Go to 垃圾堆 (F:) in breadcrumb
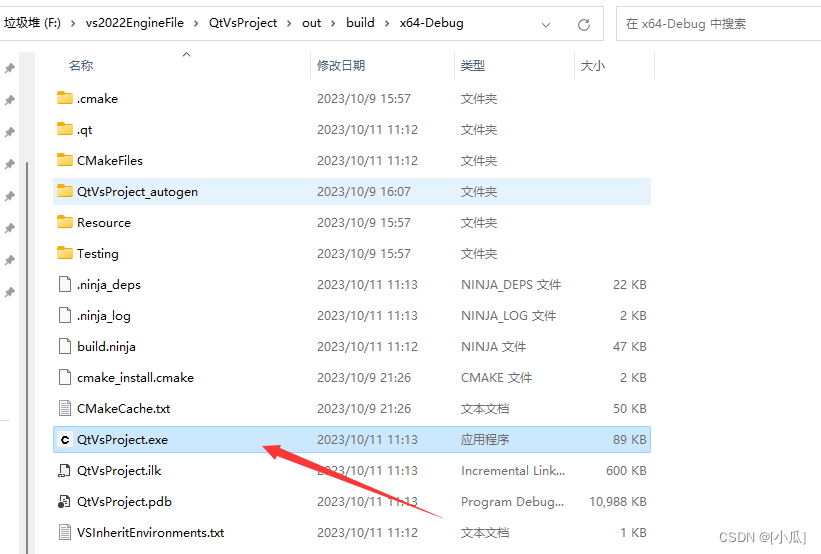The image size is (821, 554). click(32, 23)
